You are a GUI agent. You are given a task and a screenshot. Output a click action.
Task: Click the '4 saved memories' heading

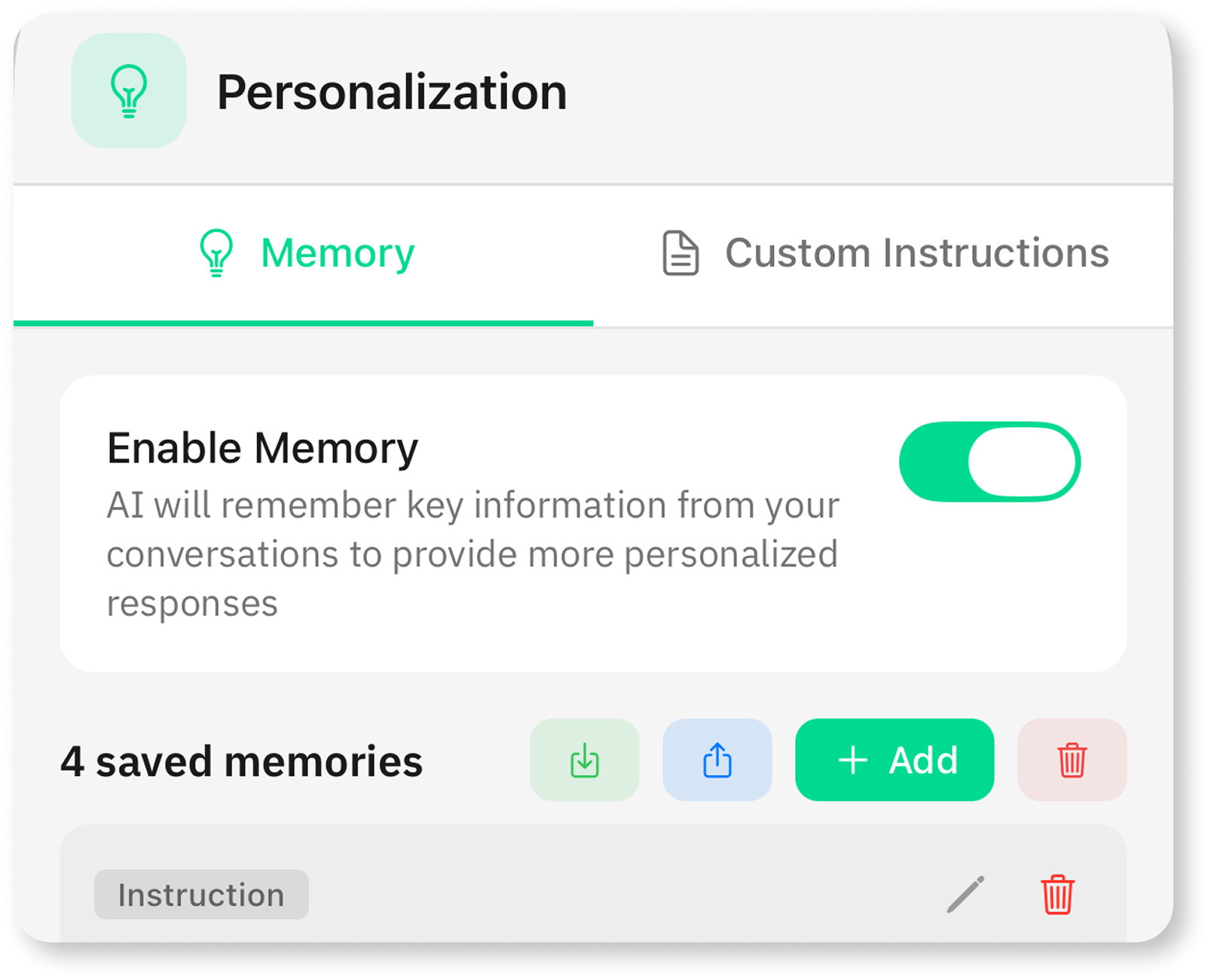click(241, 762)
